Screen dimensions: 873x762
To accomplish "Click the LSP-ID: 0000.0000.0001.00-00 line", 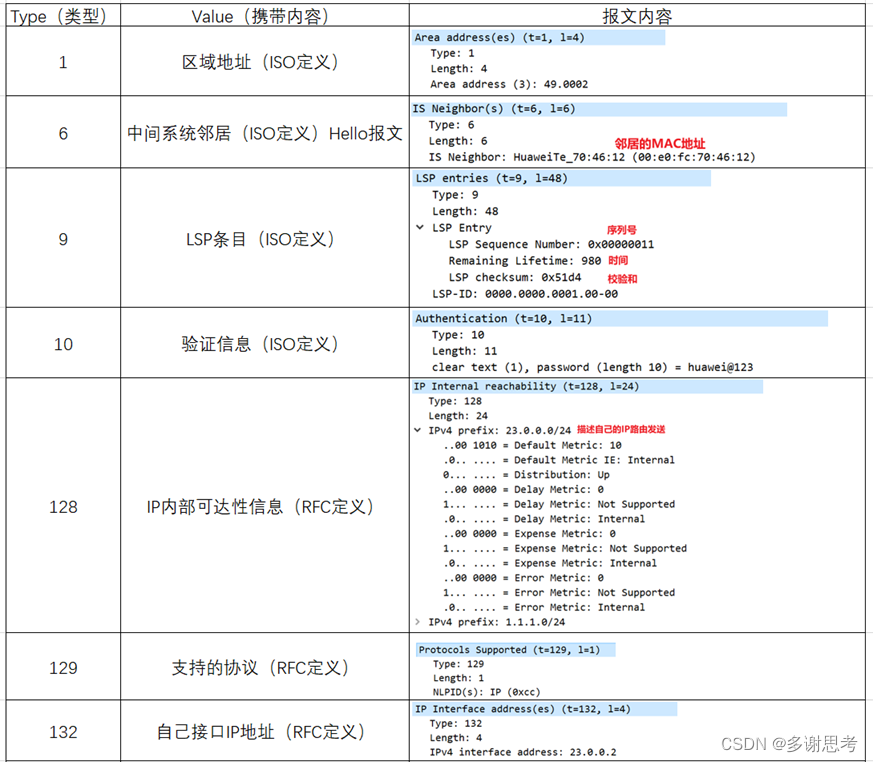I will click(x=525, y=294).
